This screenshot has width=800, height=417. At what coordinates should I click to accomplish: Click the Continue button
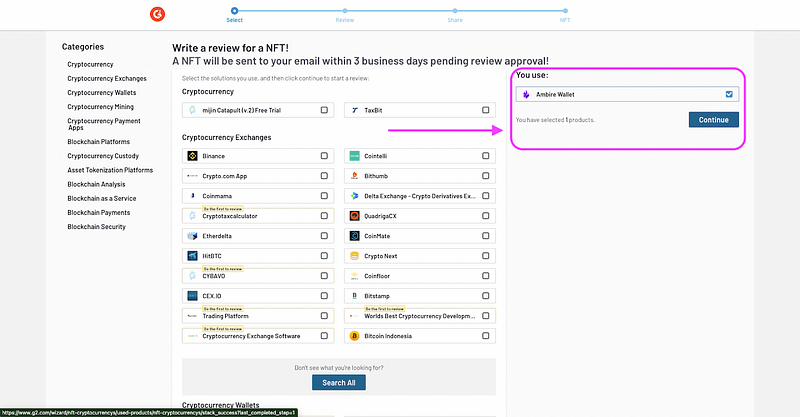pos(713,119)
